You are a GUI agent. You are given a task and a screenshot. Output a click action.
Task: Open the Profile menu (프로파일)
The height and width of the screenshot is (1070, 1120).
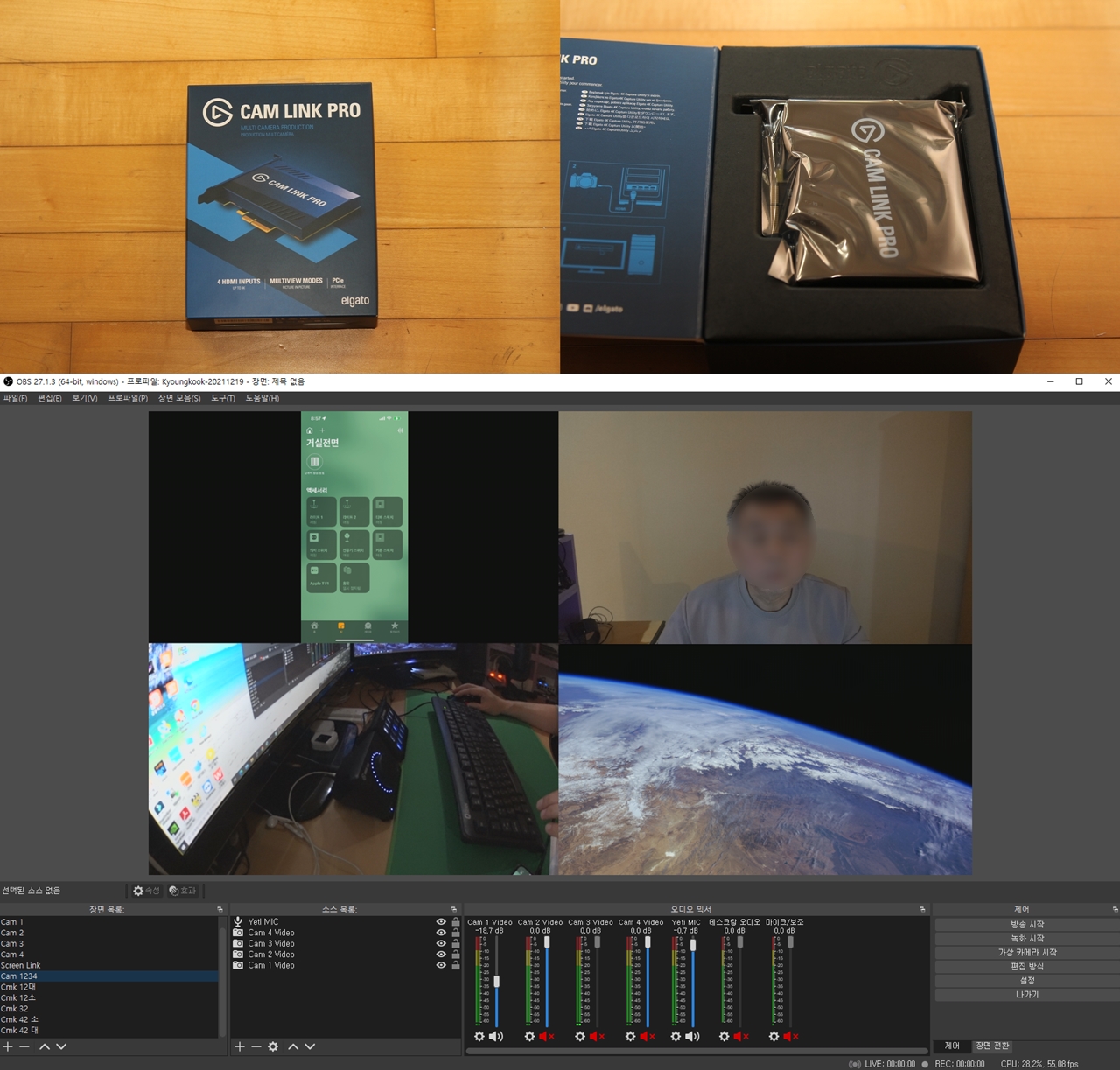pos(128,398)
